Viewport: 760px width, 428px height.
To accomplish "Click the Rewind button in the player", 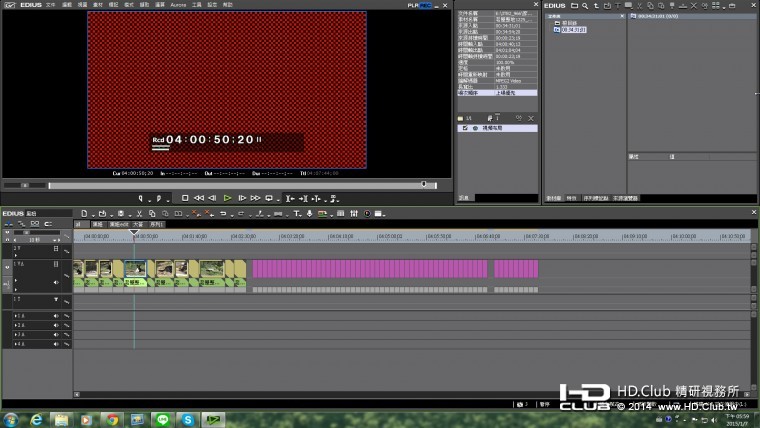I will click(x=198, y=198).
